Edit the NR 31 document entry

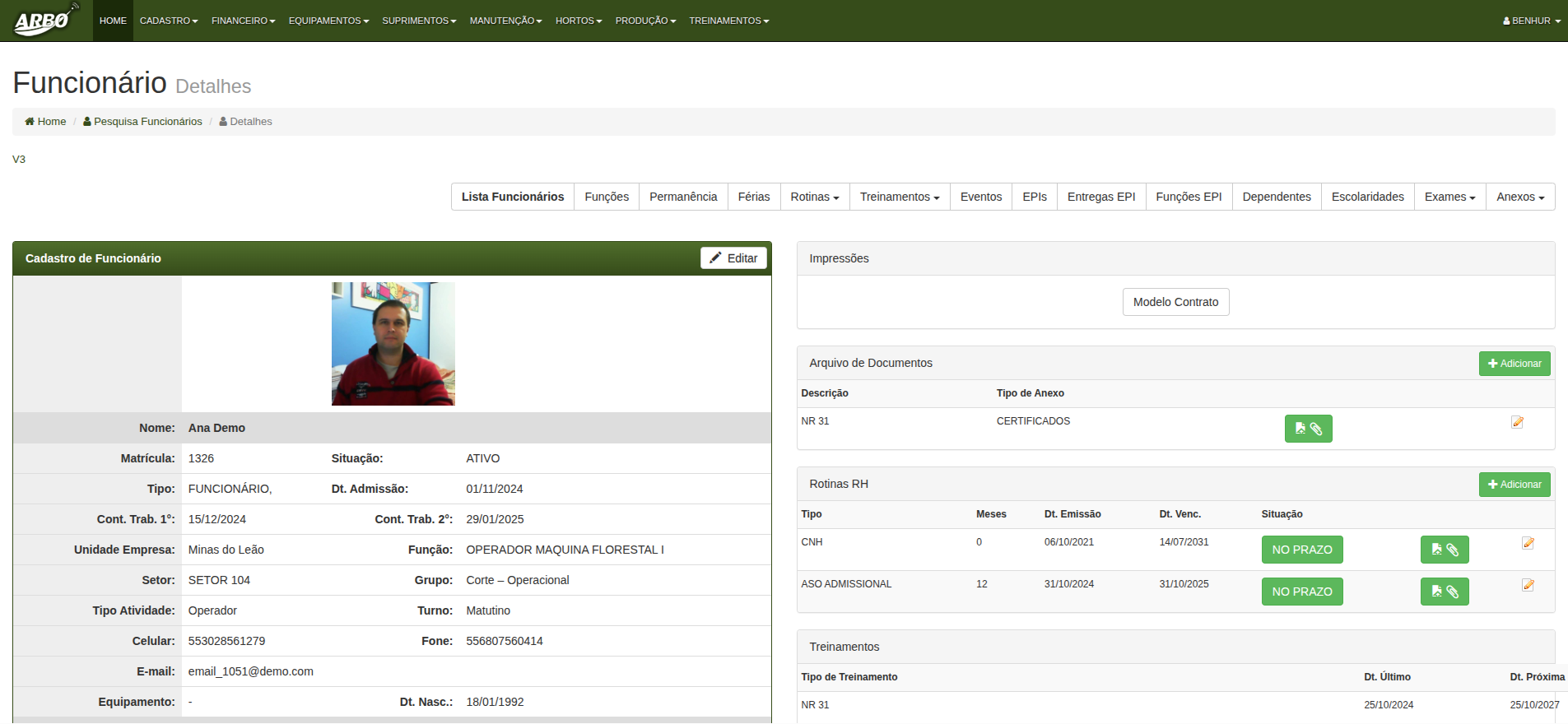click(1517, 422)
